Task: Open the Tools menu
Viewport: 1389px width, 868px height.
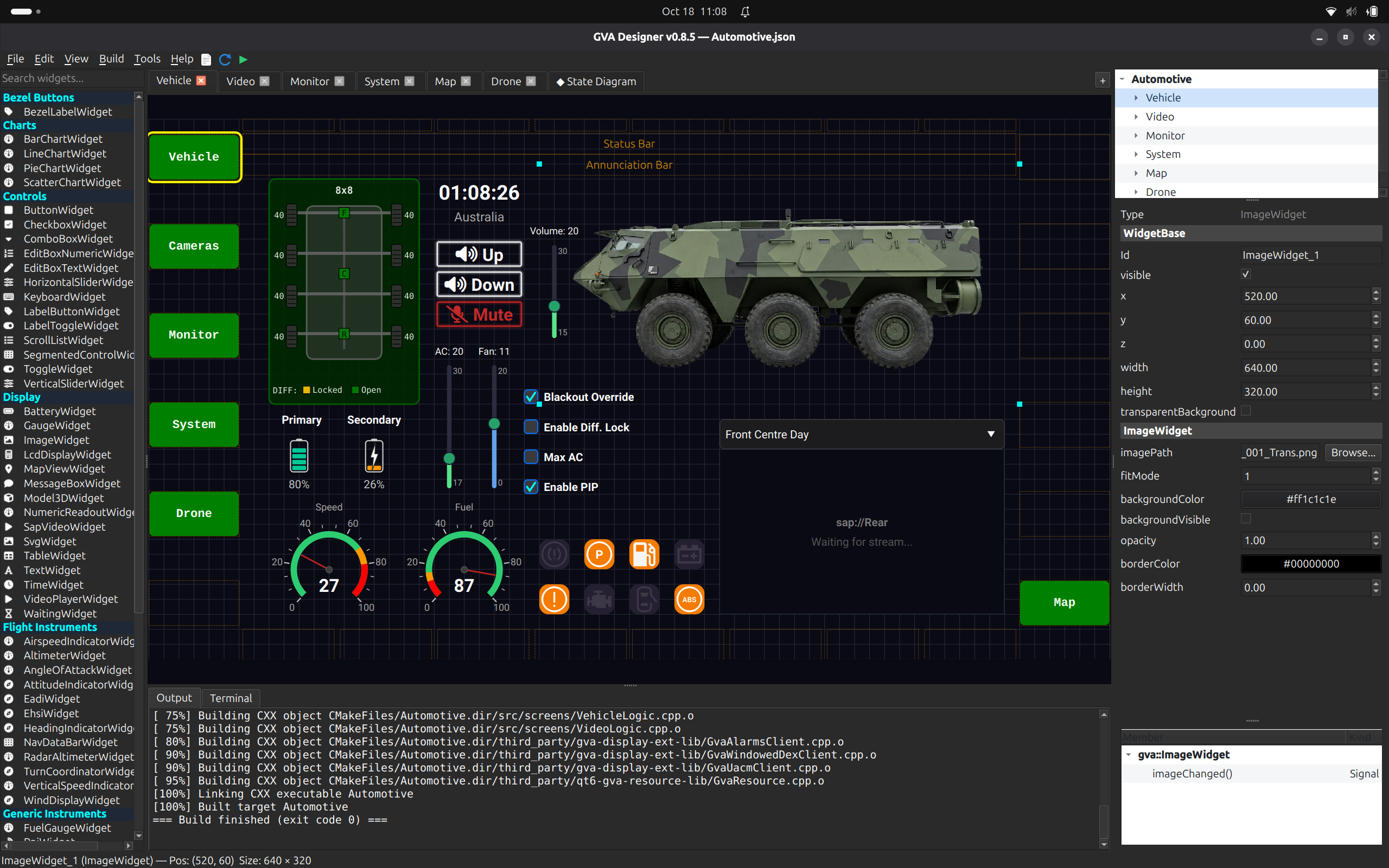Action: tap(147, 59)
